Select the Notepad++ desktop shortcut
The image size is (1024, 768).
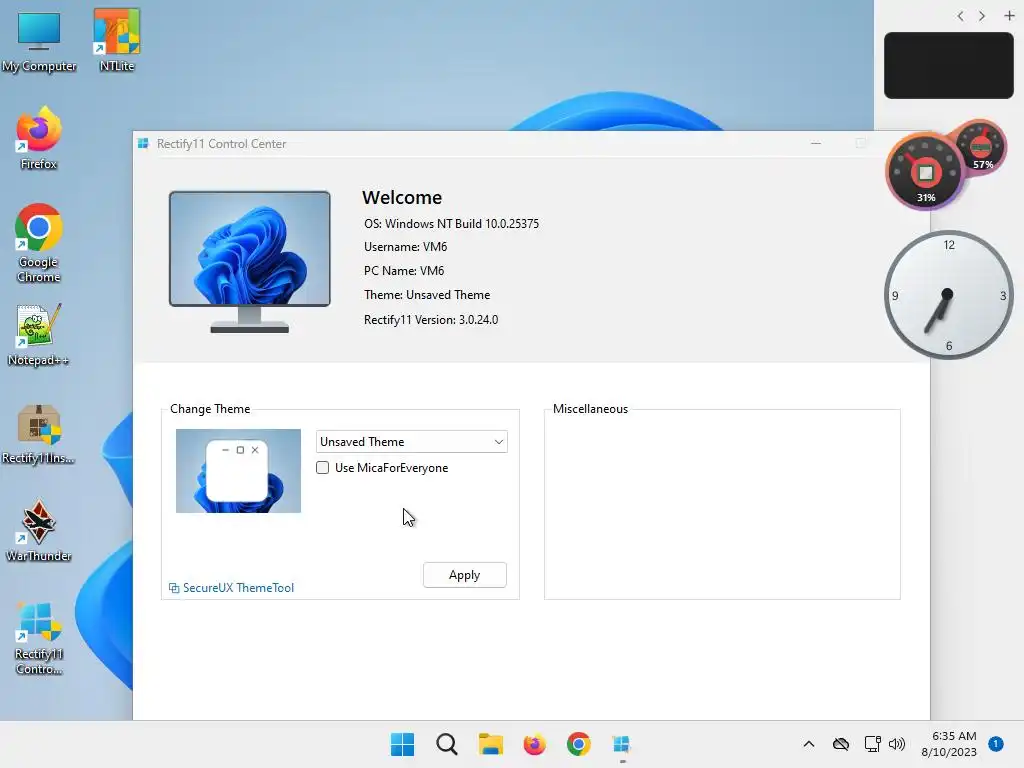click(x=39, y=334)
